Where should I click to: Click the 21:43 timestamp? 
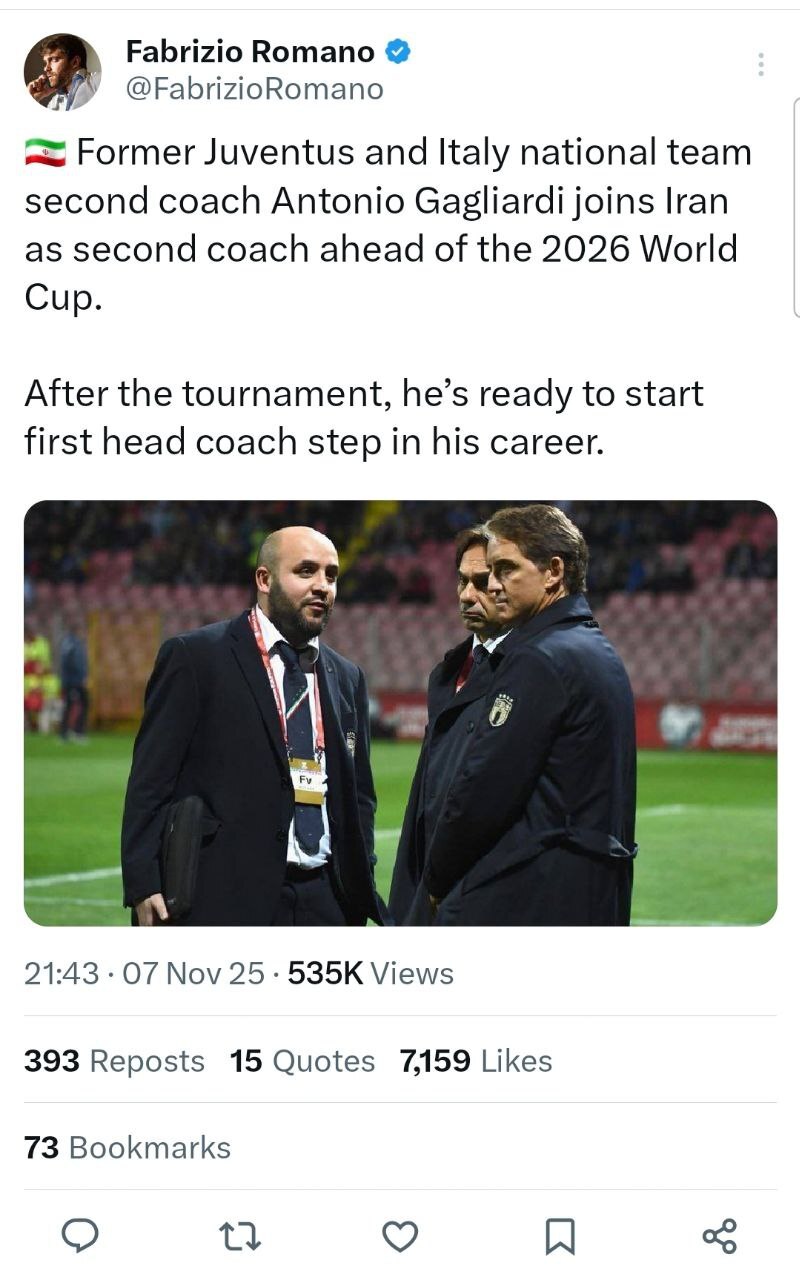click(x=61, y=973)
